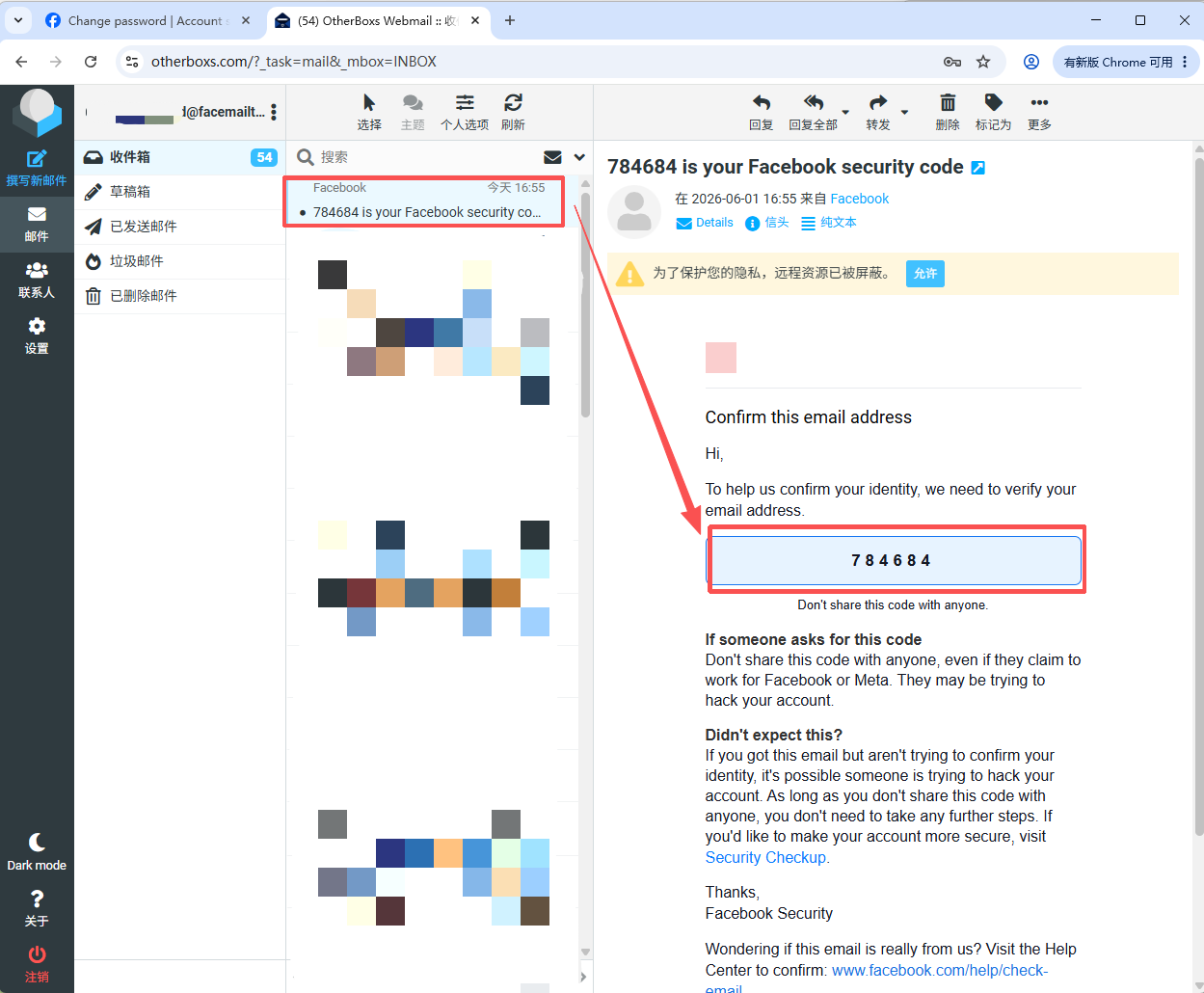Image resolution: width=1204 pixels, height=993 pixels.
Task: Open the More actions menu
Action: [1039, 112]
